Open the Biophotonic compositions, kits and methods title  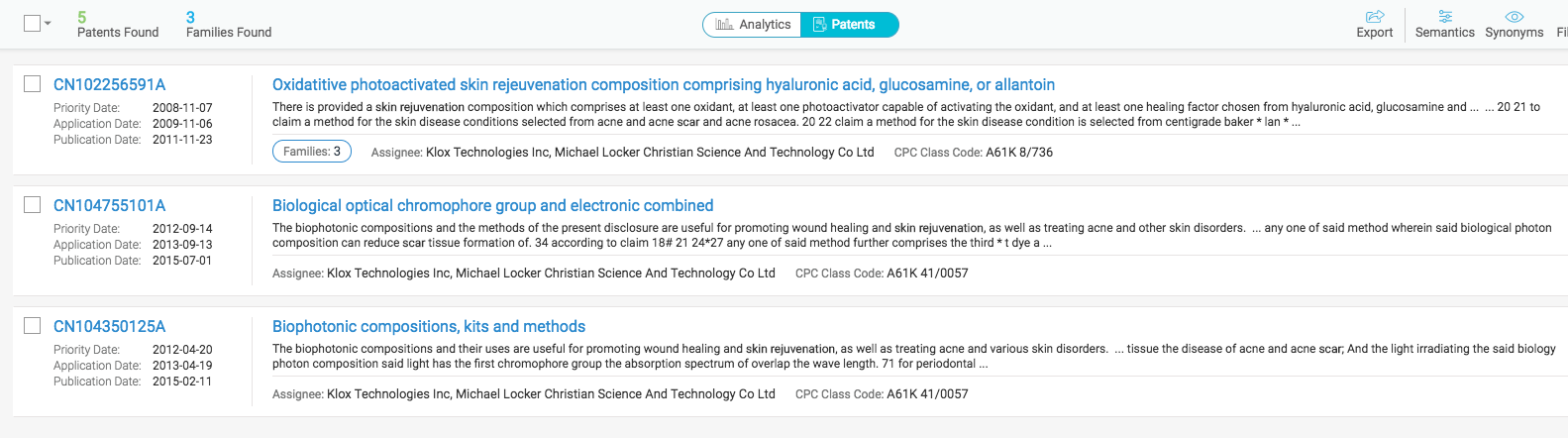click(x=428, y=327)
